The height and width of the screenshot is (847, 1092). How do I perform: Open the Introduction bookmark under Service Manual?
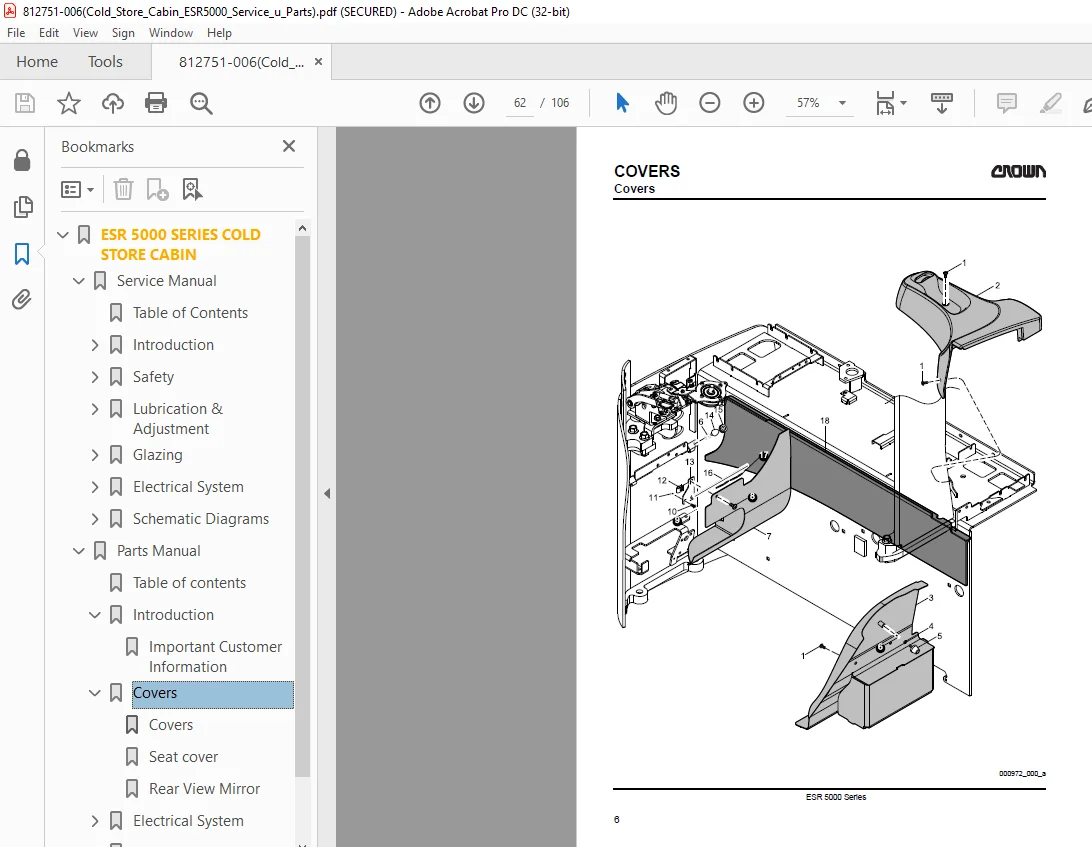(x=173, y=345)
